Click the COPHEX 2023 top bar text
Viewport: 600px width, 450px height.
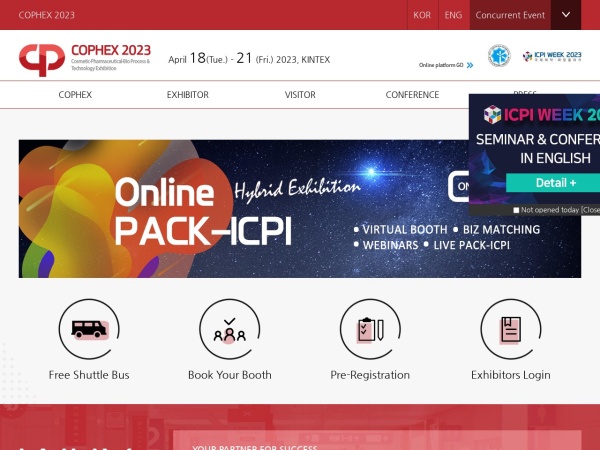point(47,15)
